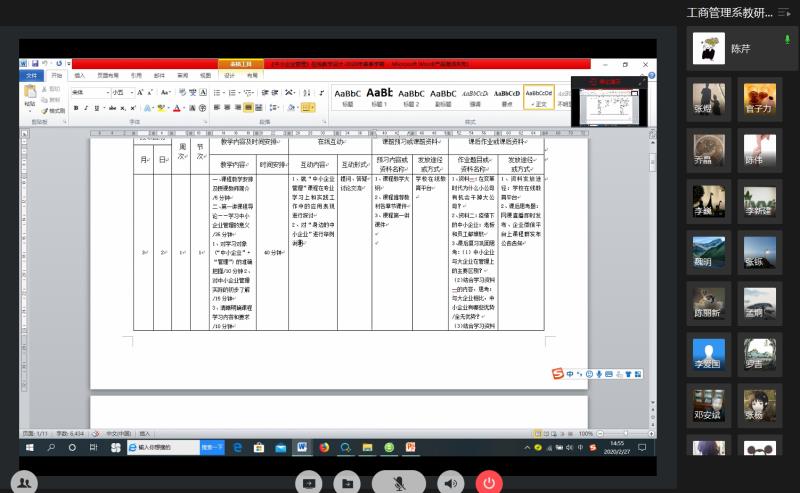Unmute the microphone in the meeting bar
Image resolution: width=800 pixels, height=493 pixels.
click(x=399, y=482)
